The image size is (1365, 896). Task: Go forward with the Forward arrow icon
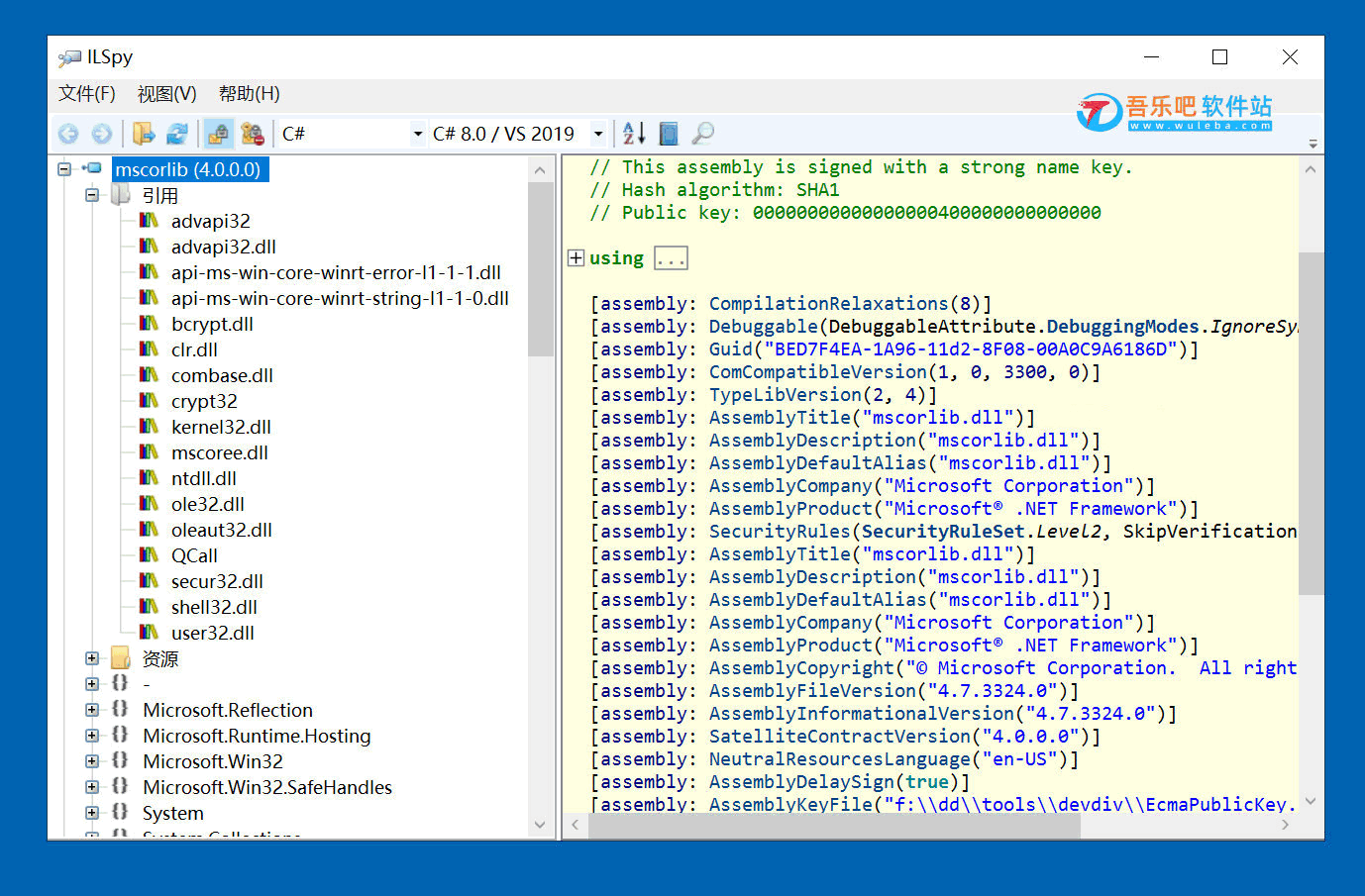(101, 134)
